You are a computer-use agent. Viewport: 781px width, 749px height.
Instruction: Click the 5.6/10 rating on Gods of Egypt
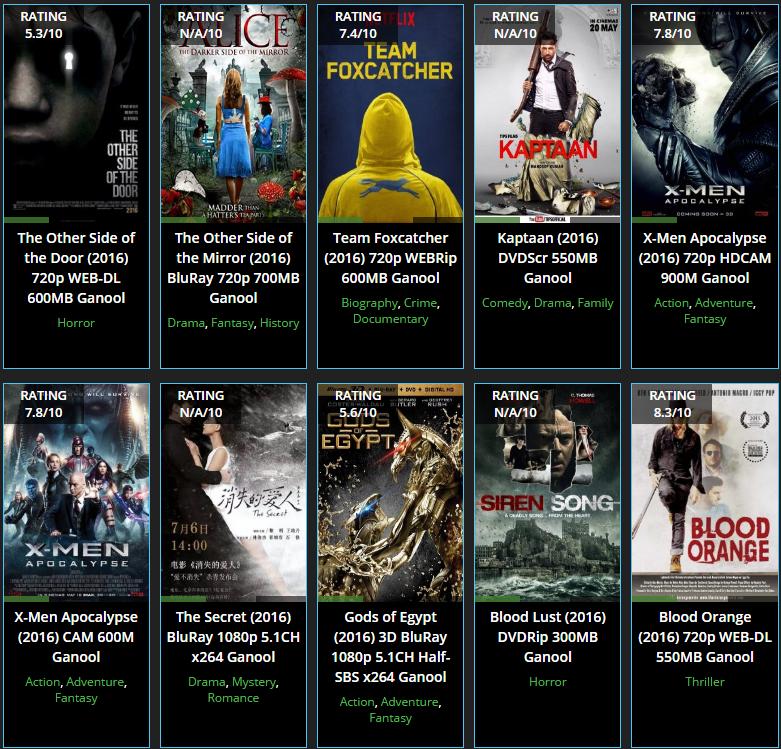[x=358, y=404]
